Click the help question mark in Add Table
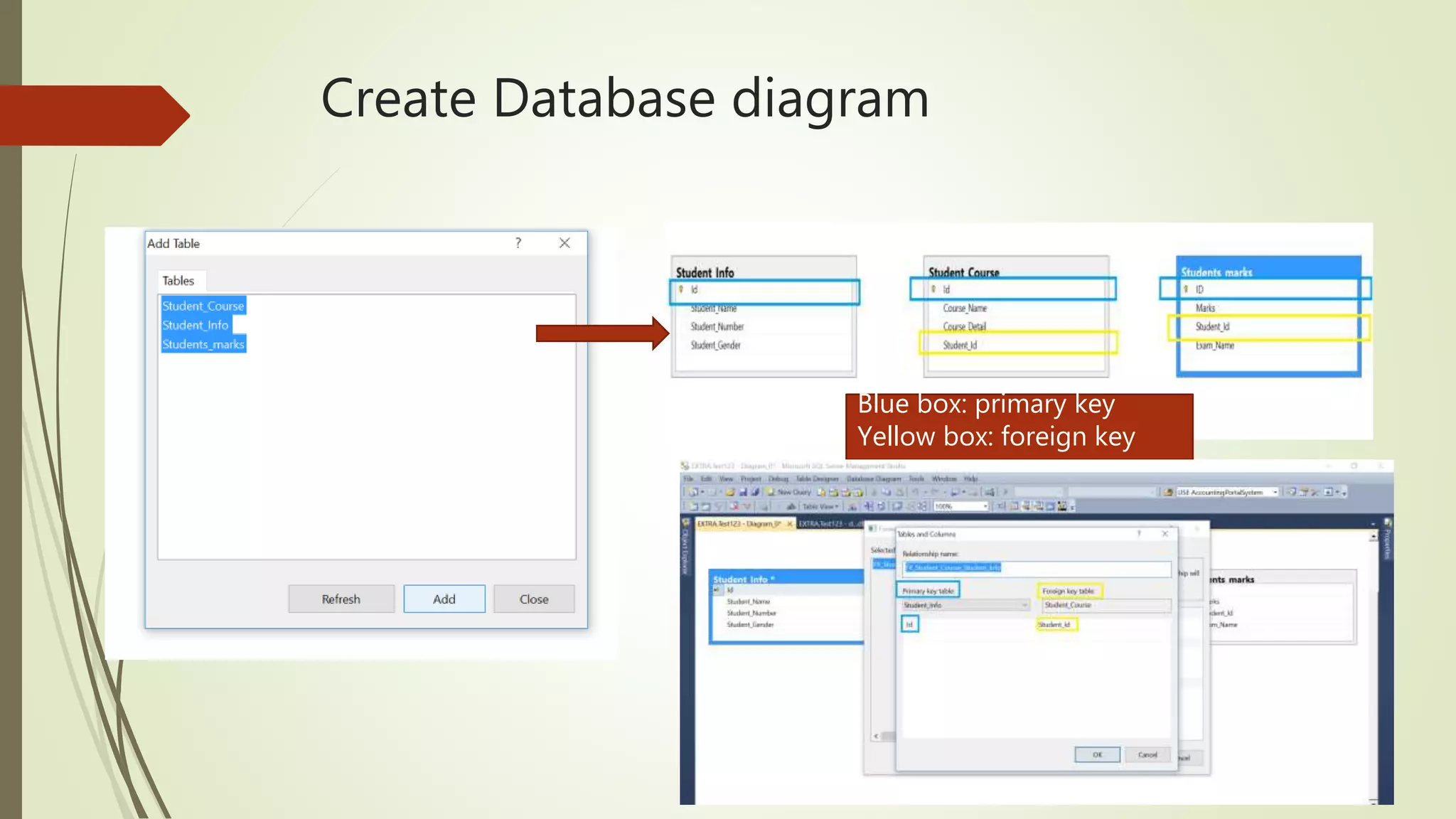Image resolution: width=1456 pixels, height=819 pixels. click(518, 243)
